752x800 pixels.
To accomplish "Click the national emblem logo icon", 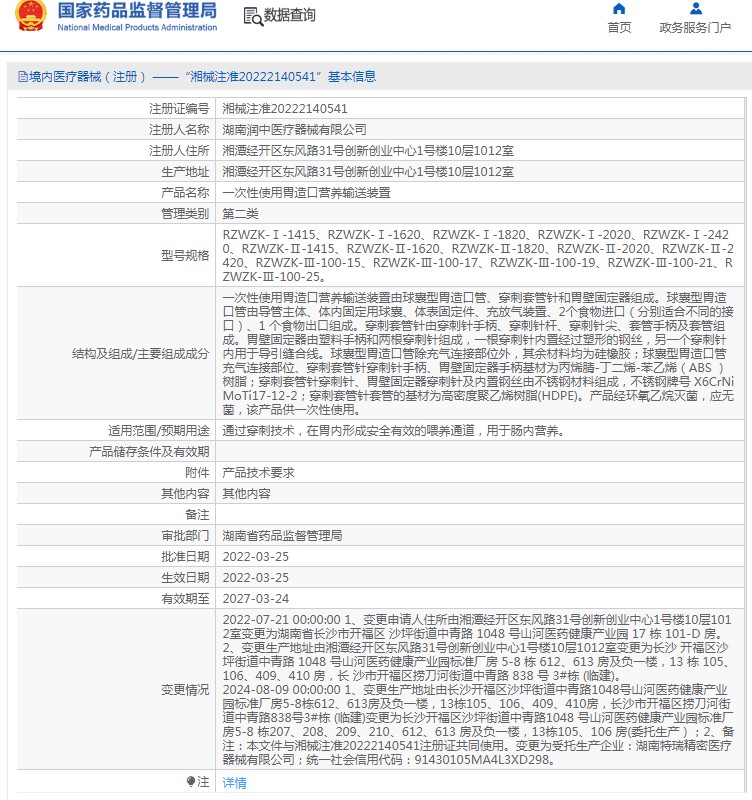I will [x=30, y=15].
